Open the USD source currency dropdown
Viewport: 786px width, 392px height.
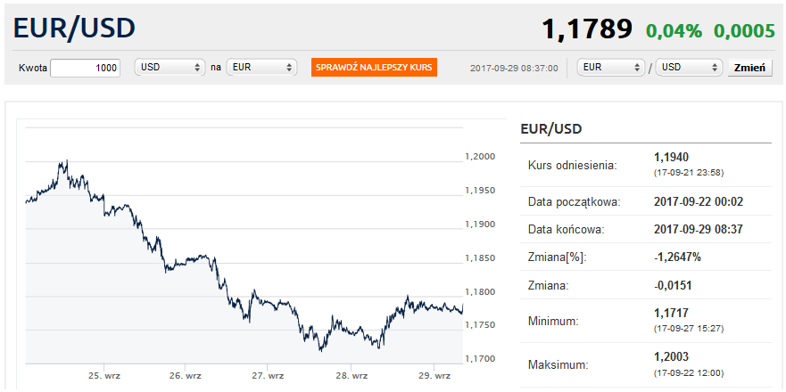coord(170,67)
